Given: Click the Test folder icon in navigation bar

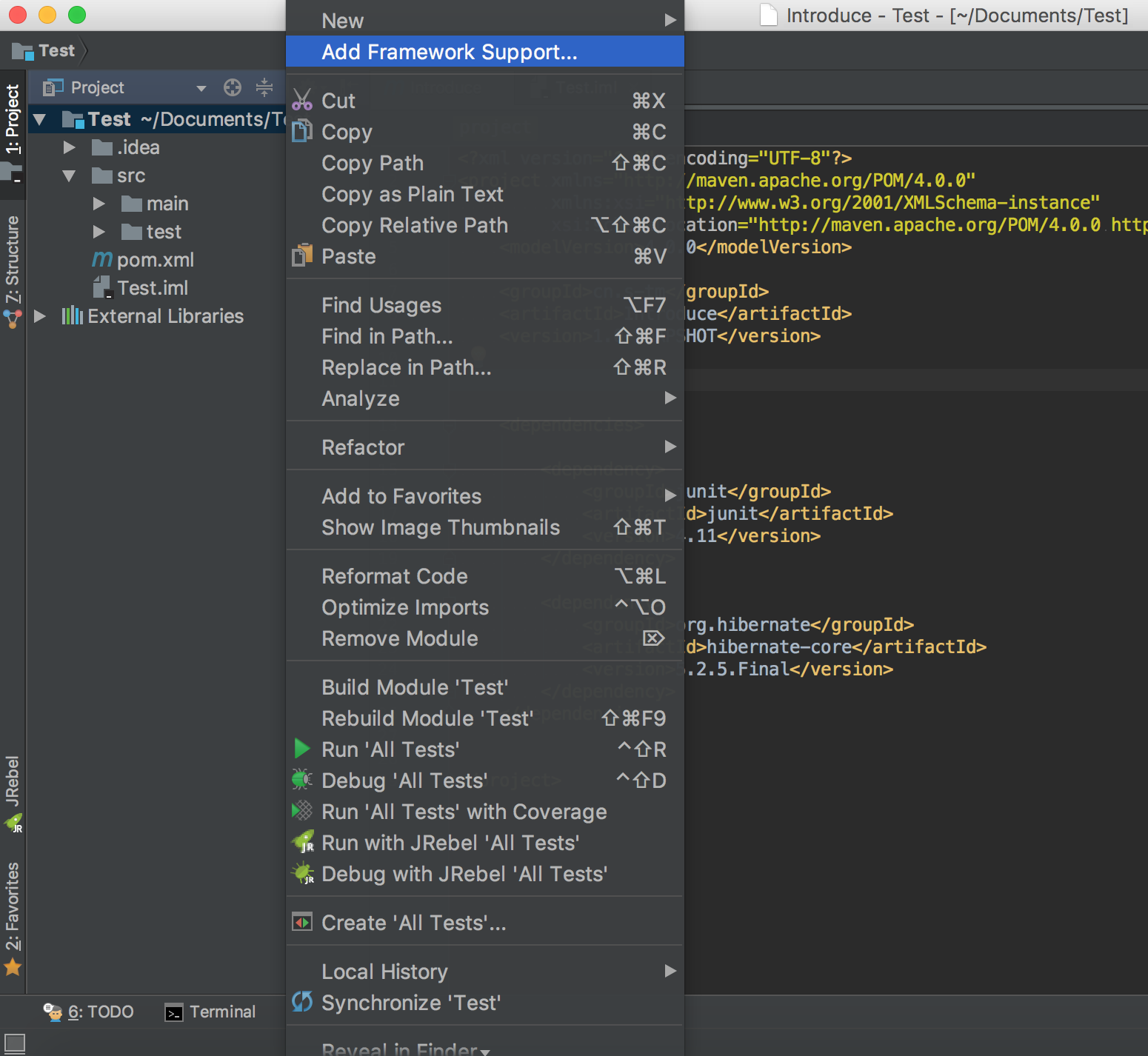Looking at the screenshot, I should (x=23, y=51).
